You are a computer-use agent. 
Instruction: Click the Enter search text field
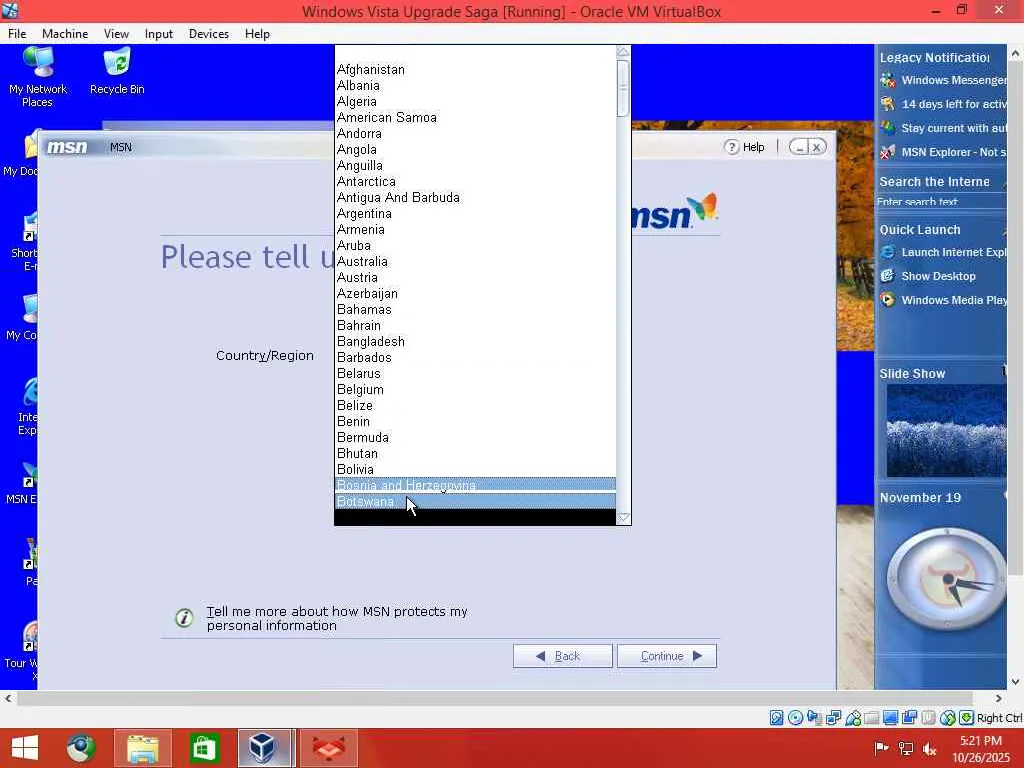click(941, 202)
